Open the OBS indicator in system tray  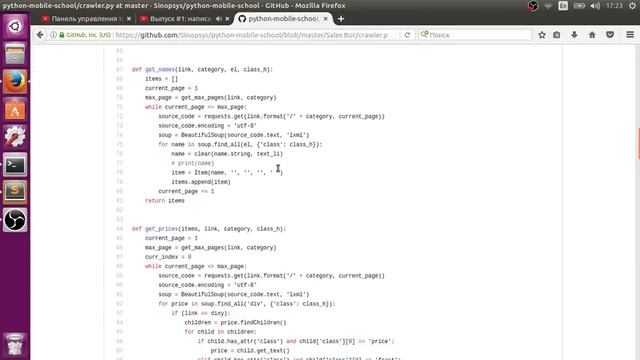coord(533,6)
